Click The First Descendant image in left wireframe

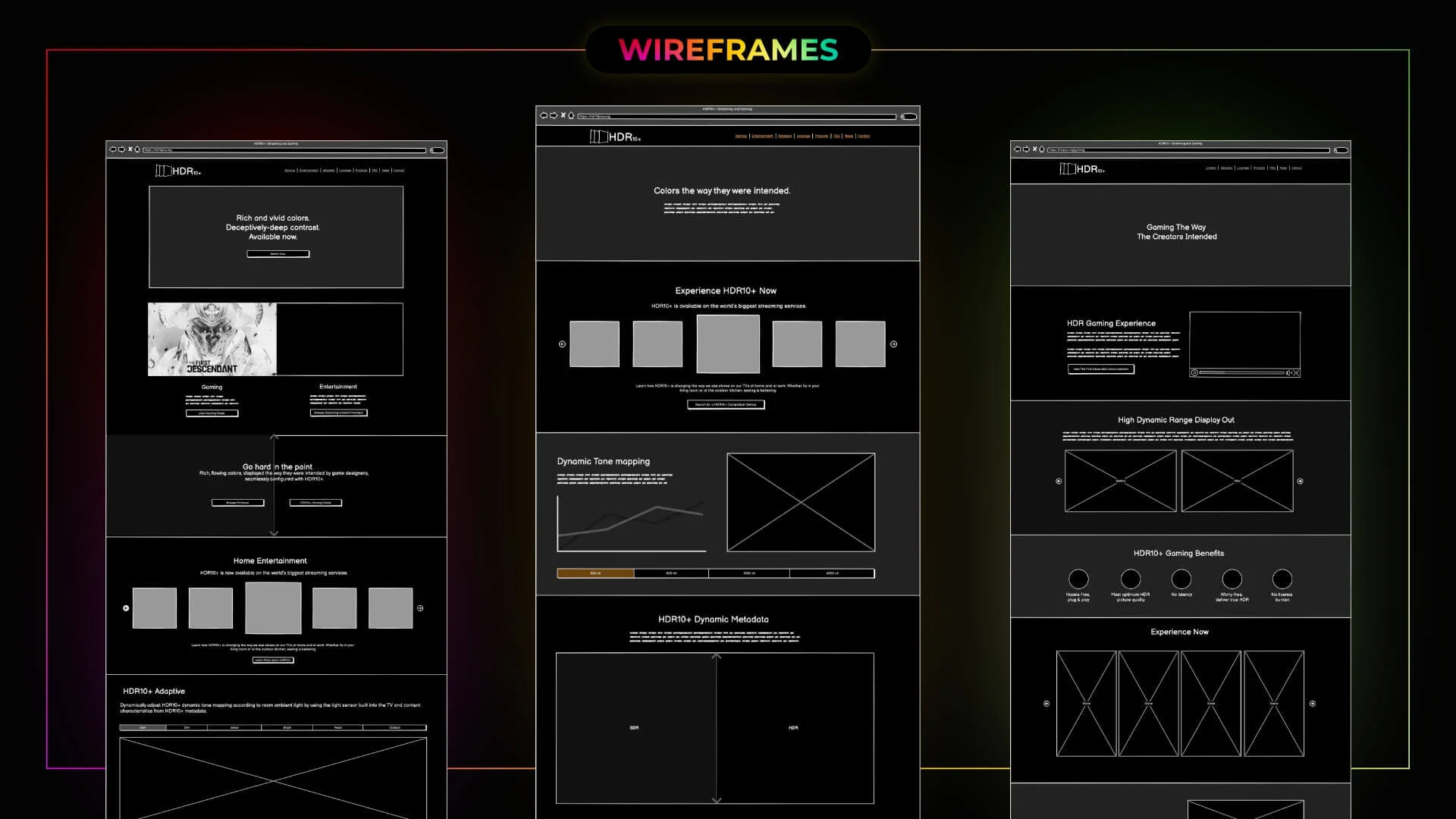tap(212, 339)
